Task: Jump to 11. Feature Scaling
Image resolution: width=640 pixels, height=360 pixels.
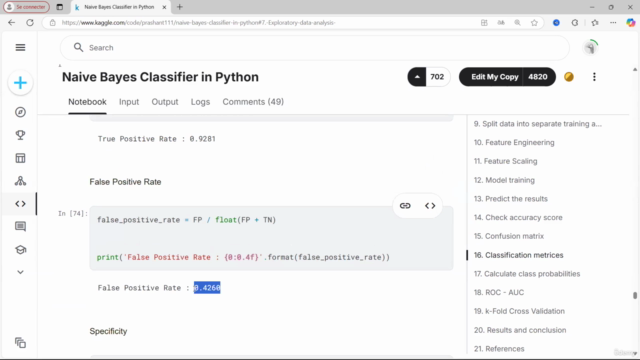Action: click(505, 161)
